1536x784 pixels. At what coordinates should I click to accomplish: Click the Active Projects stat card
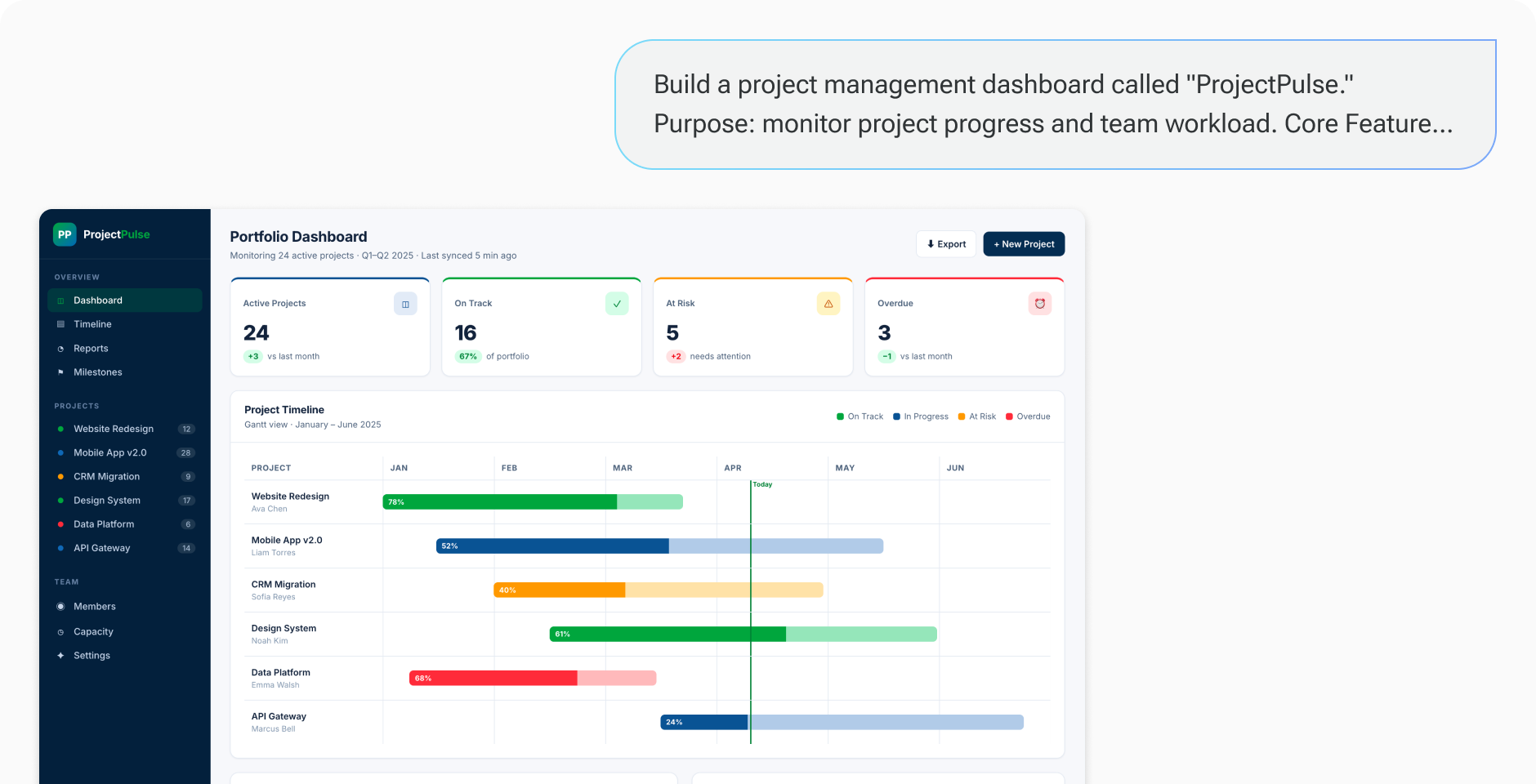[x=330, y=327]
